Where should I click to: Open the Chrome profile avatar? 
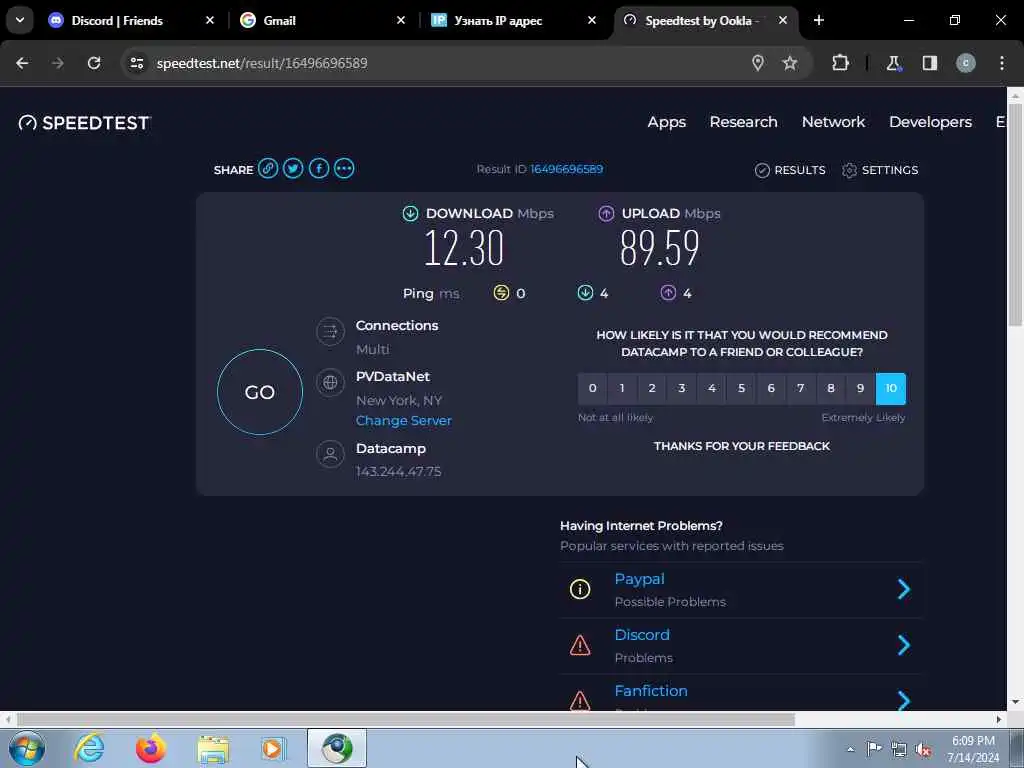point(966,63)
